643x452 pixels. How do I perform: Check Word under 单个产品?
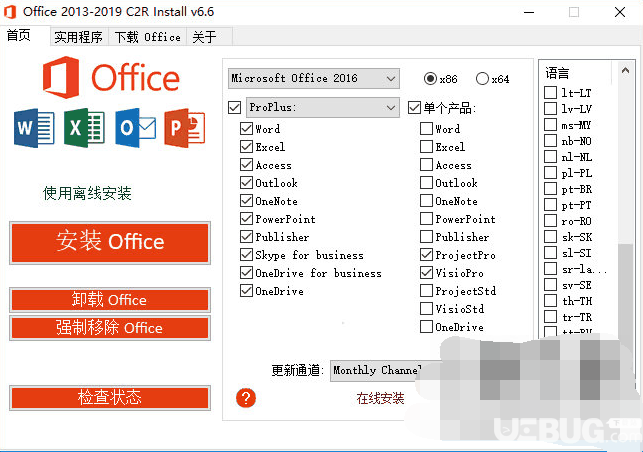pyautogui.click(x=426, y=129)
